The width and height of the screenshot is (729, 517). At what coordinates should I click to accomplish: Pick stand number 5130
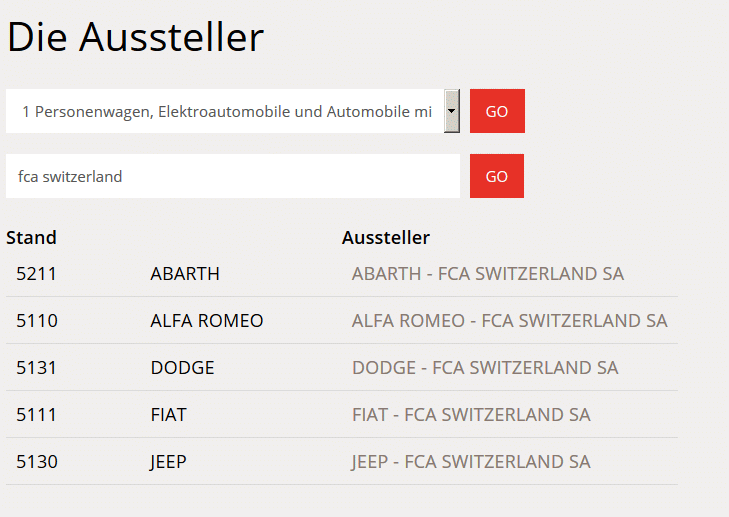[x=37, y=462]
